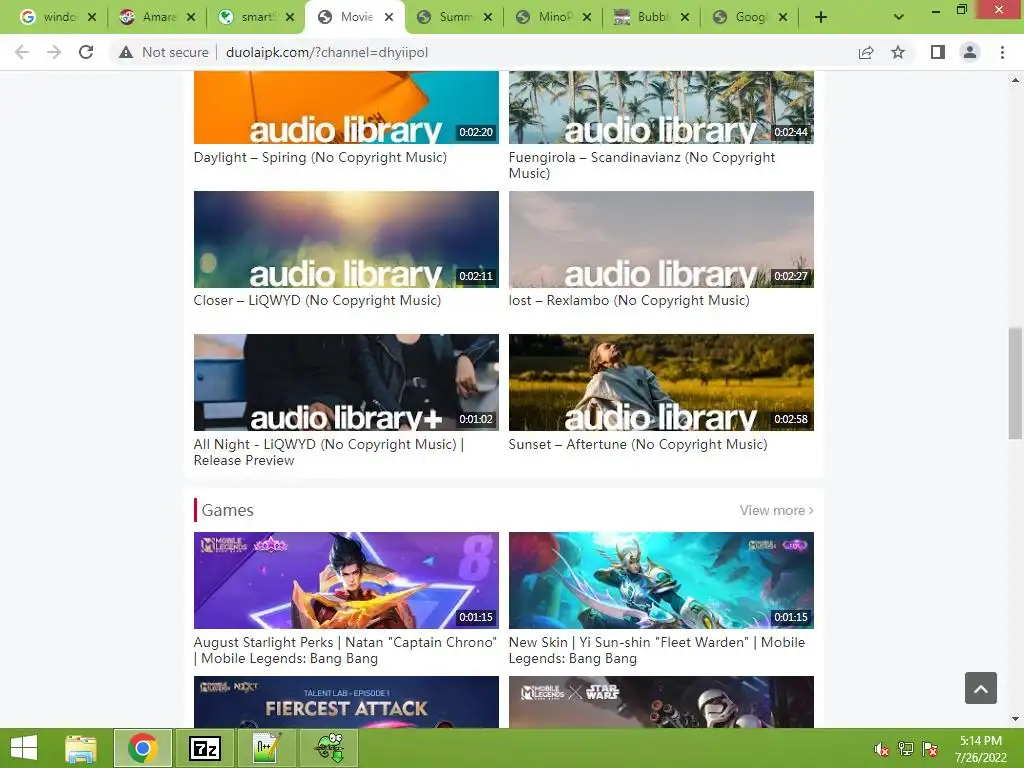Play the Closer – LiQWYD thumbnail
The width and height of the screenshot is (1024, 768).
(346, 239)
